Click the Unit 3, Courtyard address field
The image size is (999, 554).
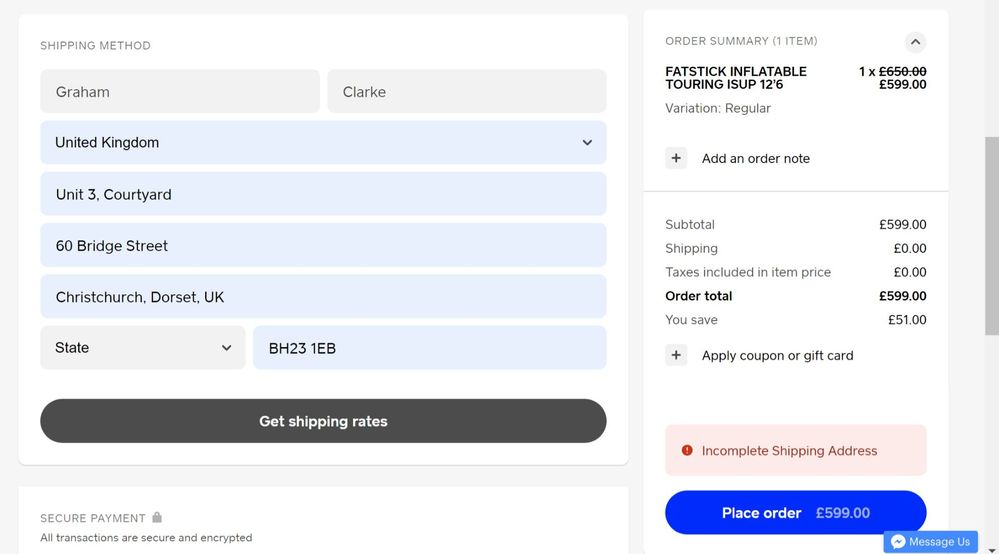pyautogui.click(x=323, y=194)
